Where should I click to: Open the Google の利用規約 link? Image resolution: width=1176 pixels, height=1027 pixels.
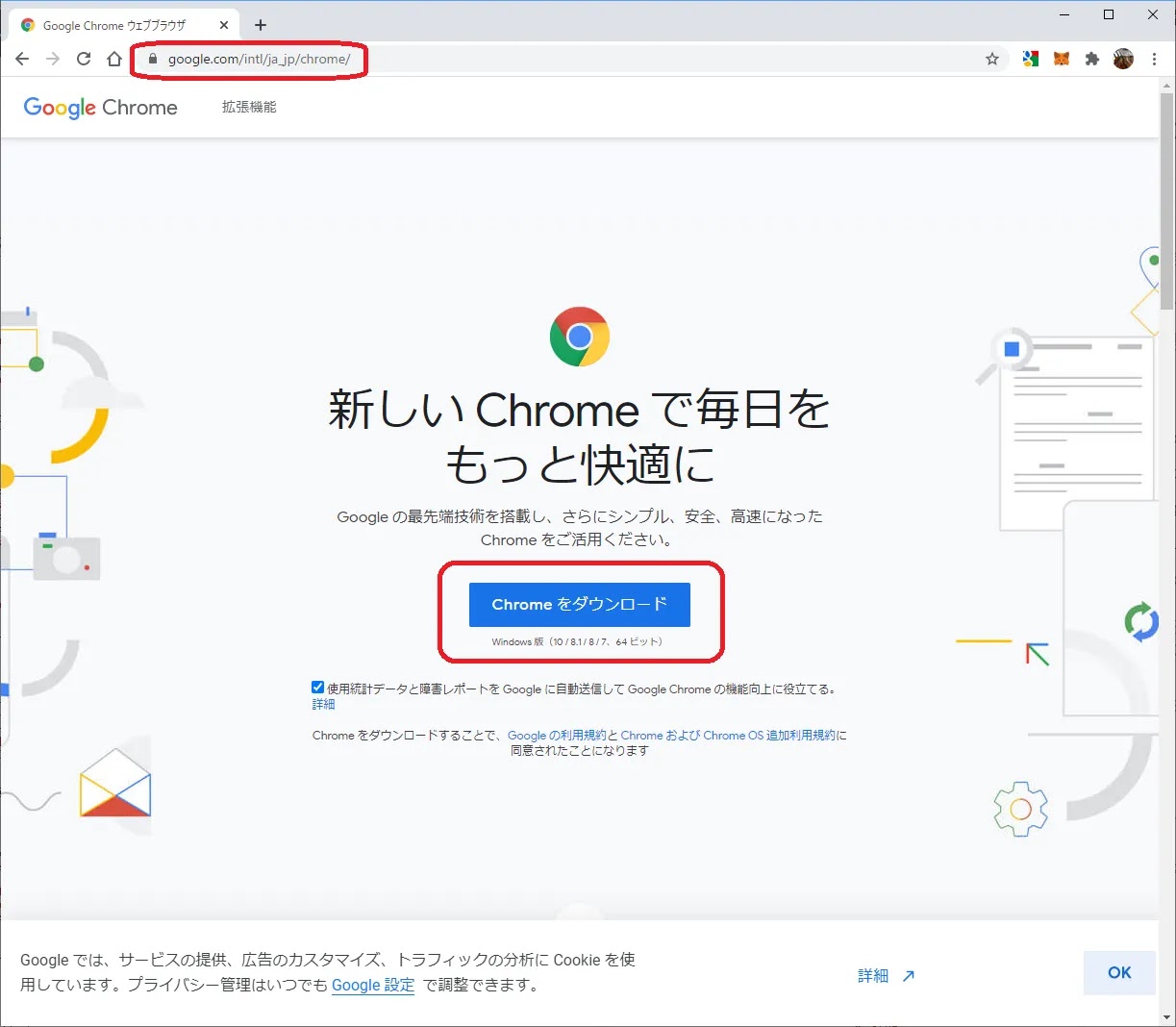557,735
